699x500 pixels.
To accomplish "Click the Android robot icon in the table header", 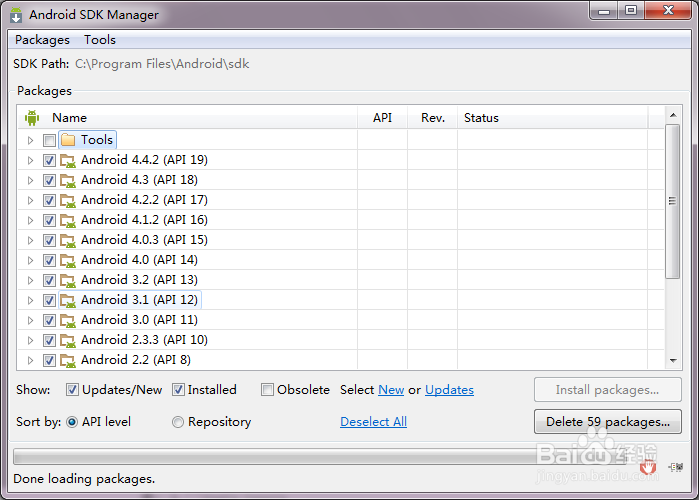I will tap(32, 118).
